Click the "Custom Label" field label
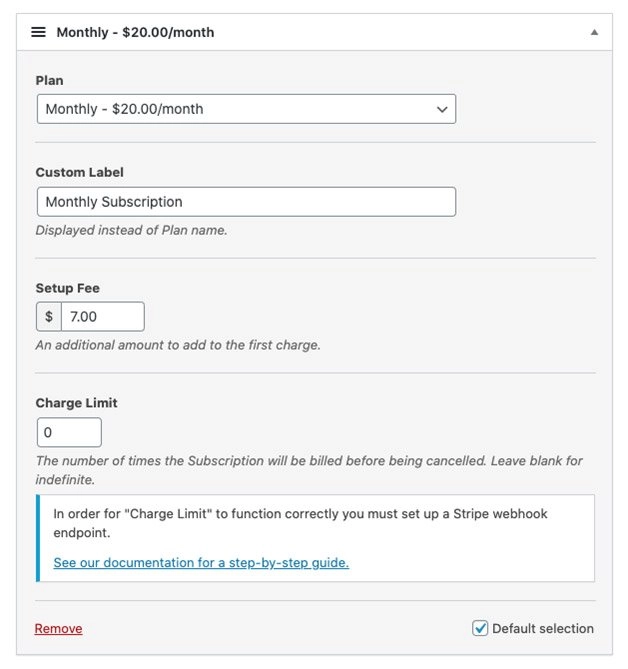628x669 pixels. (x=79, y=172)
